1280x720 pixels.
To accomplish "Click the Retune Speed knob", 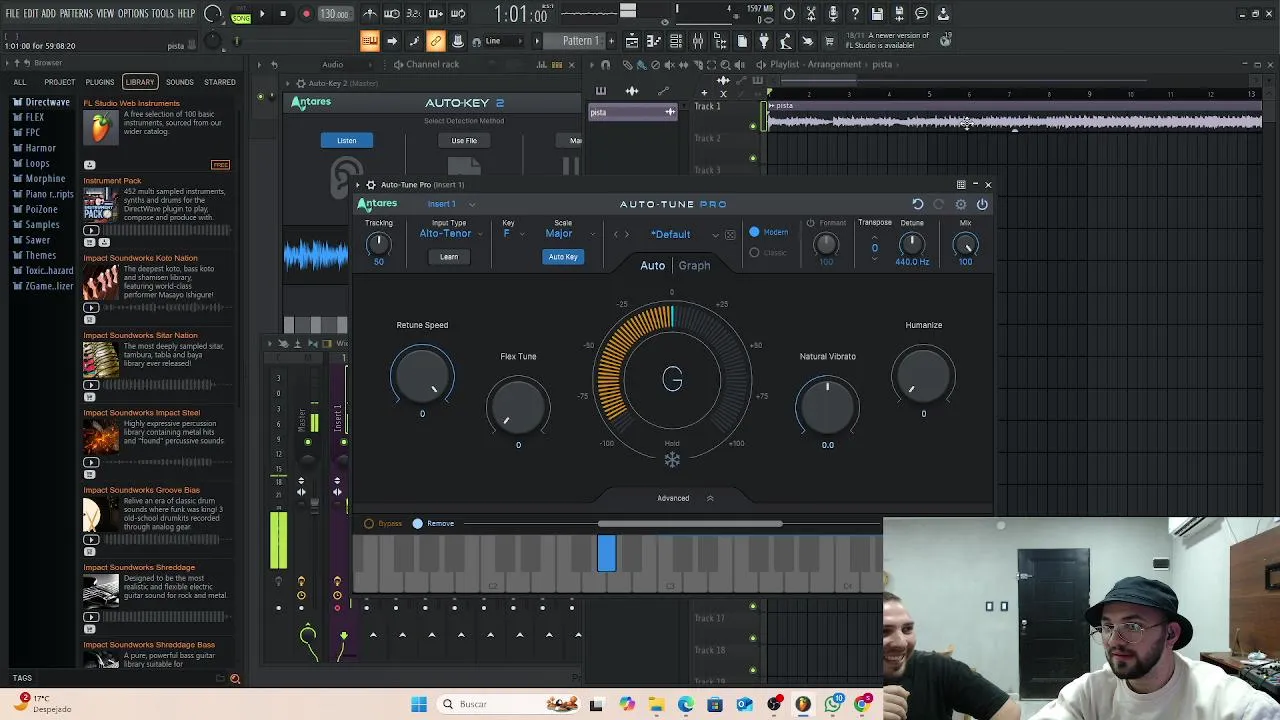I will tap(422, 376).
